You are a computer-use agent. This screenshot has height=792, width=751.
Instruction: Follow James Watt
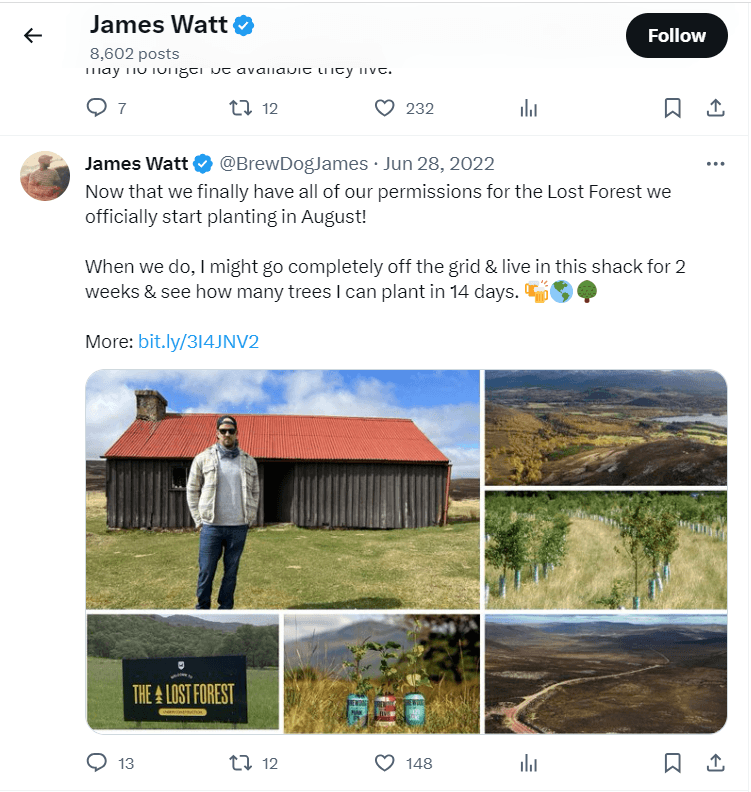tap(676, 36)
